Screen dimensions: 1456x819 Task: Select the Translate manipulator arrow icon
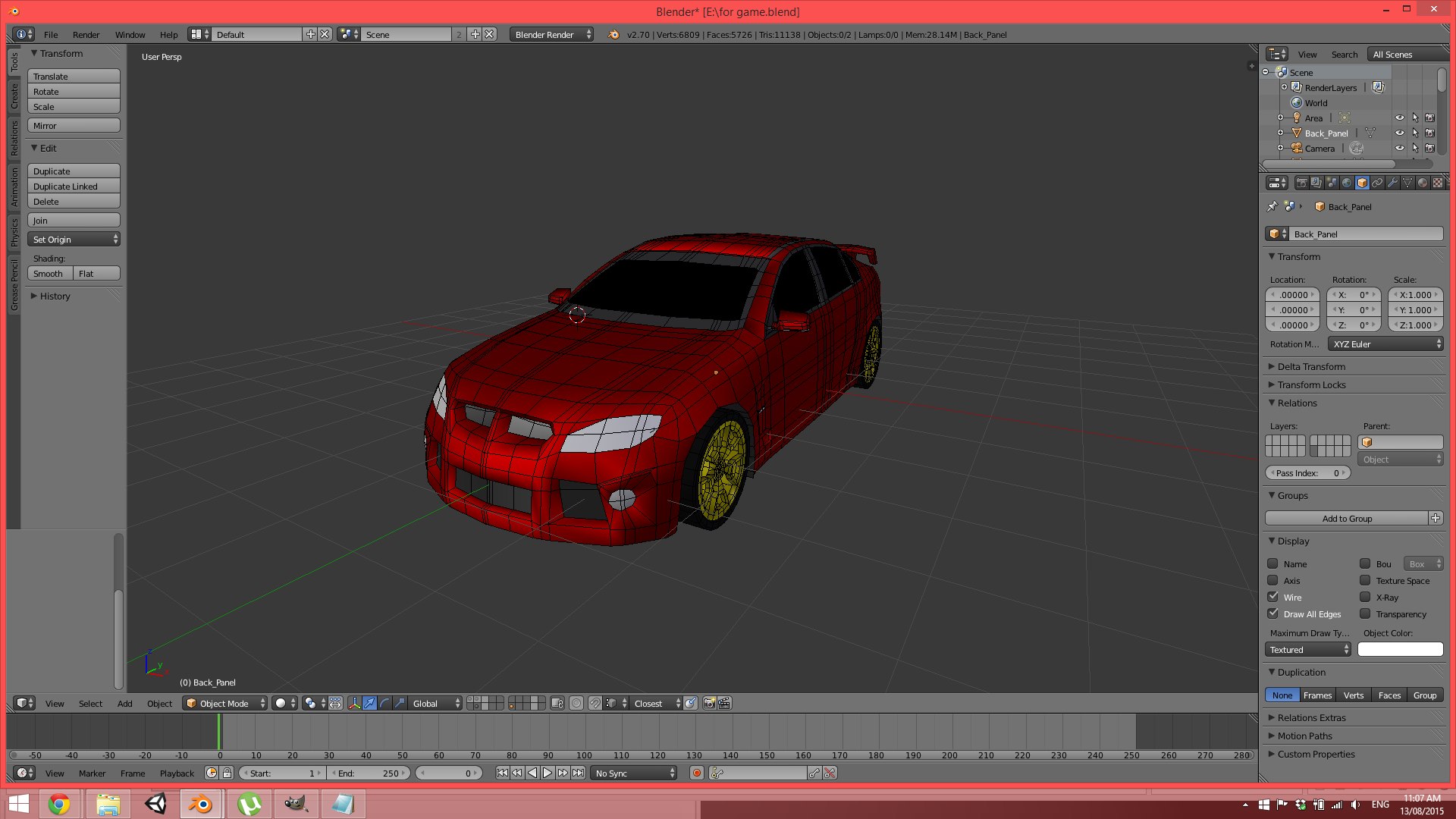coord(369,703)
